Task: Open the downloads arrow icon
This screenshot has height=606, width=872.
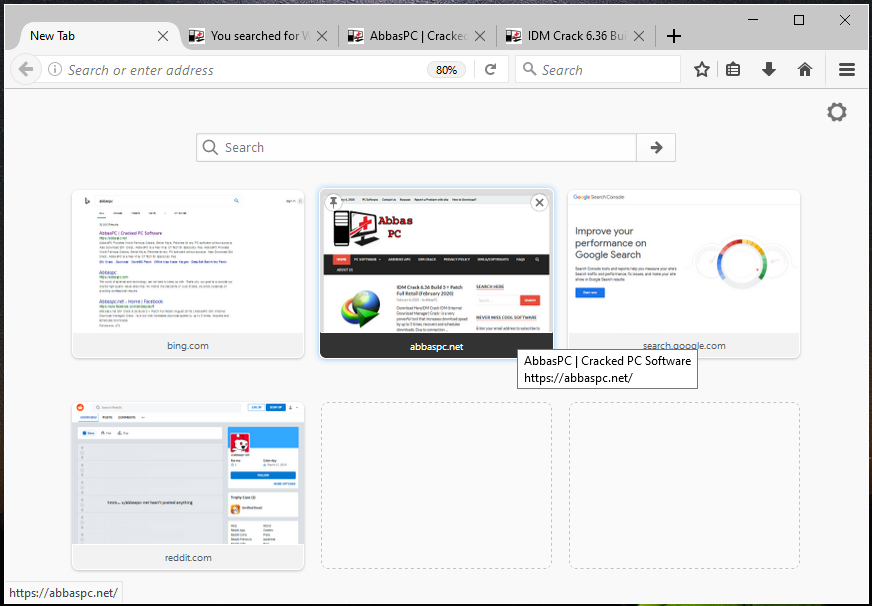Action: [769, 69]
